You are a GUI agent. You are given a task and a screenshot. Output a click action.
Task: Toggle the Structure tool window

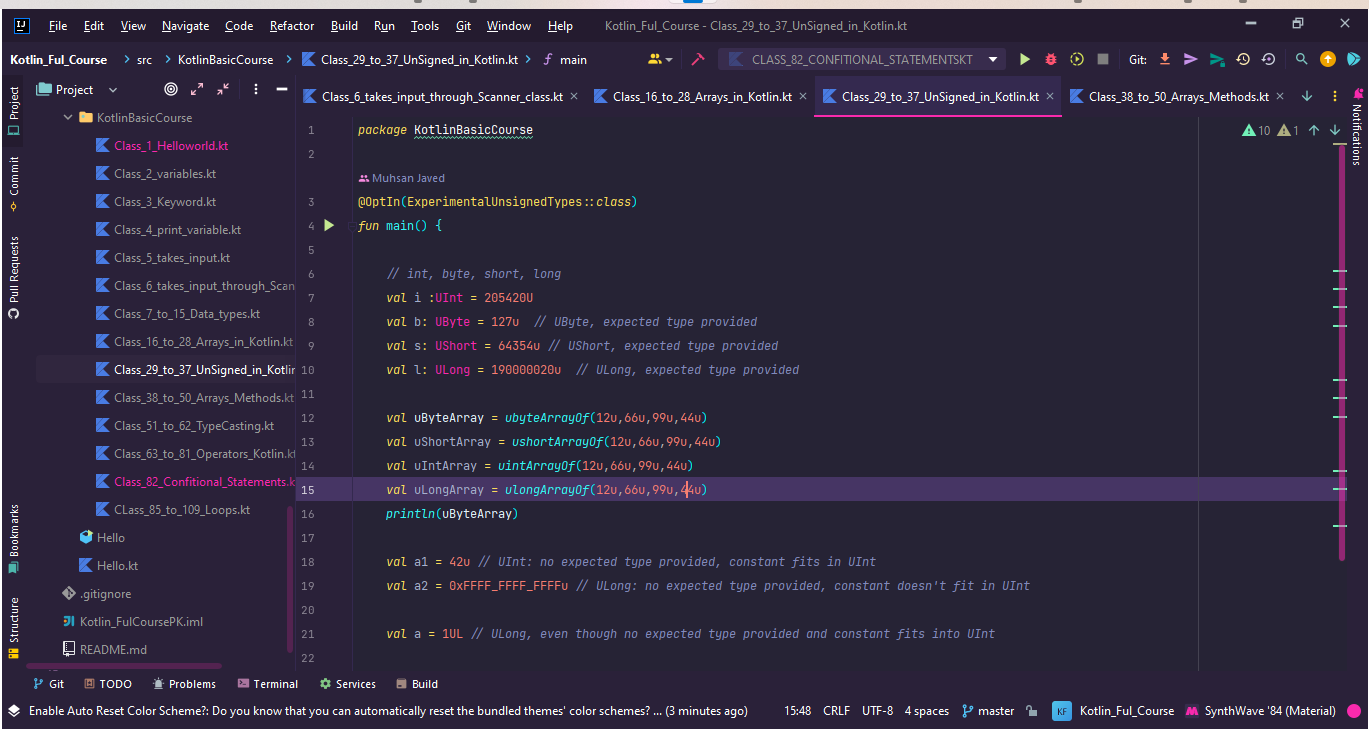(x=13, y=627)
